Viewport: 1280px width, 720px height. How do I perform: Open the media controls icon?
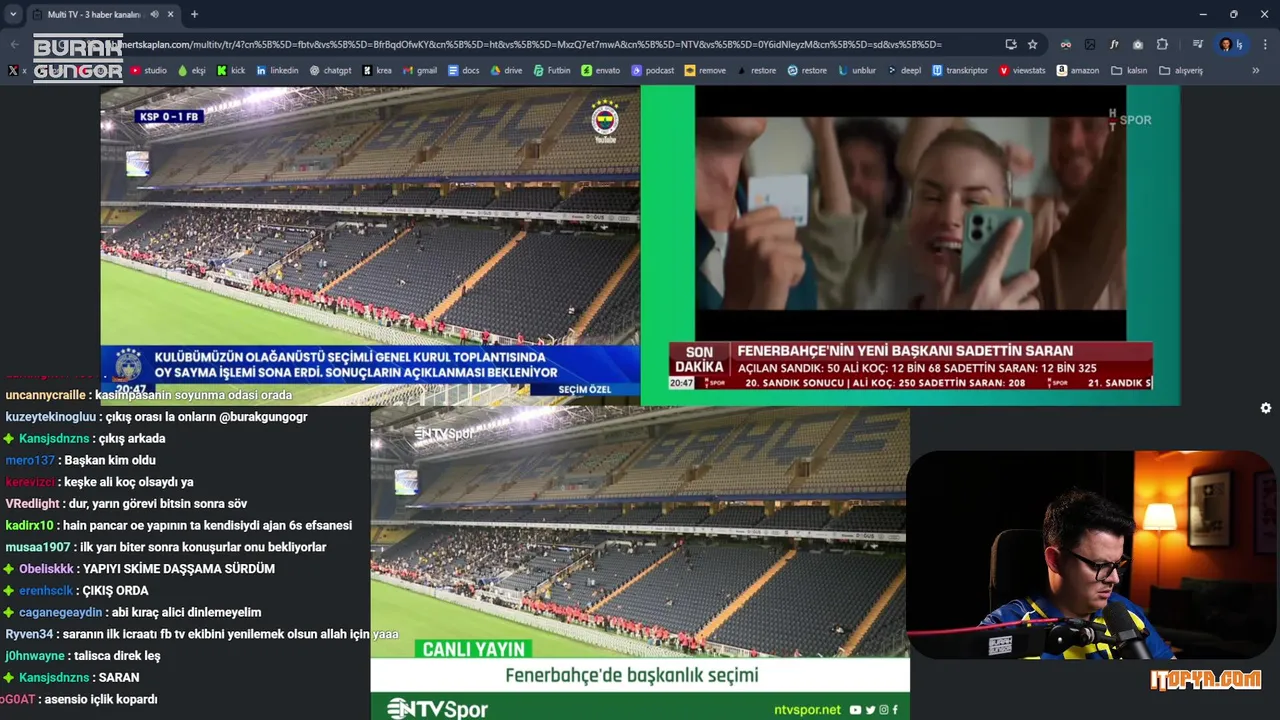coord(1197,44)
